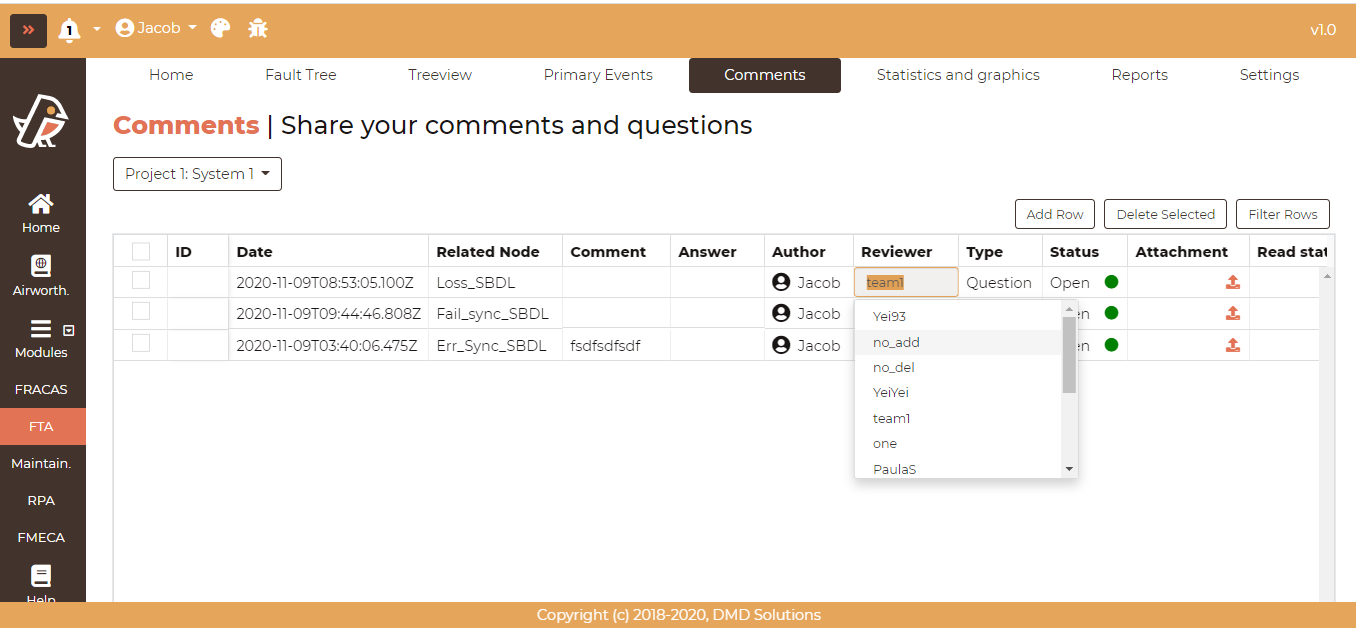Open the Project 1: System 1 dropdown
Screen dimensions: 1356x628
(x=197, y=174)
